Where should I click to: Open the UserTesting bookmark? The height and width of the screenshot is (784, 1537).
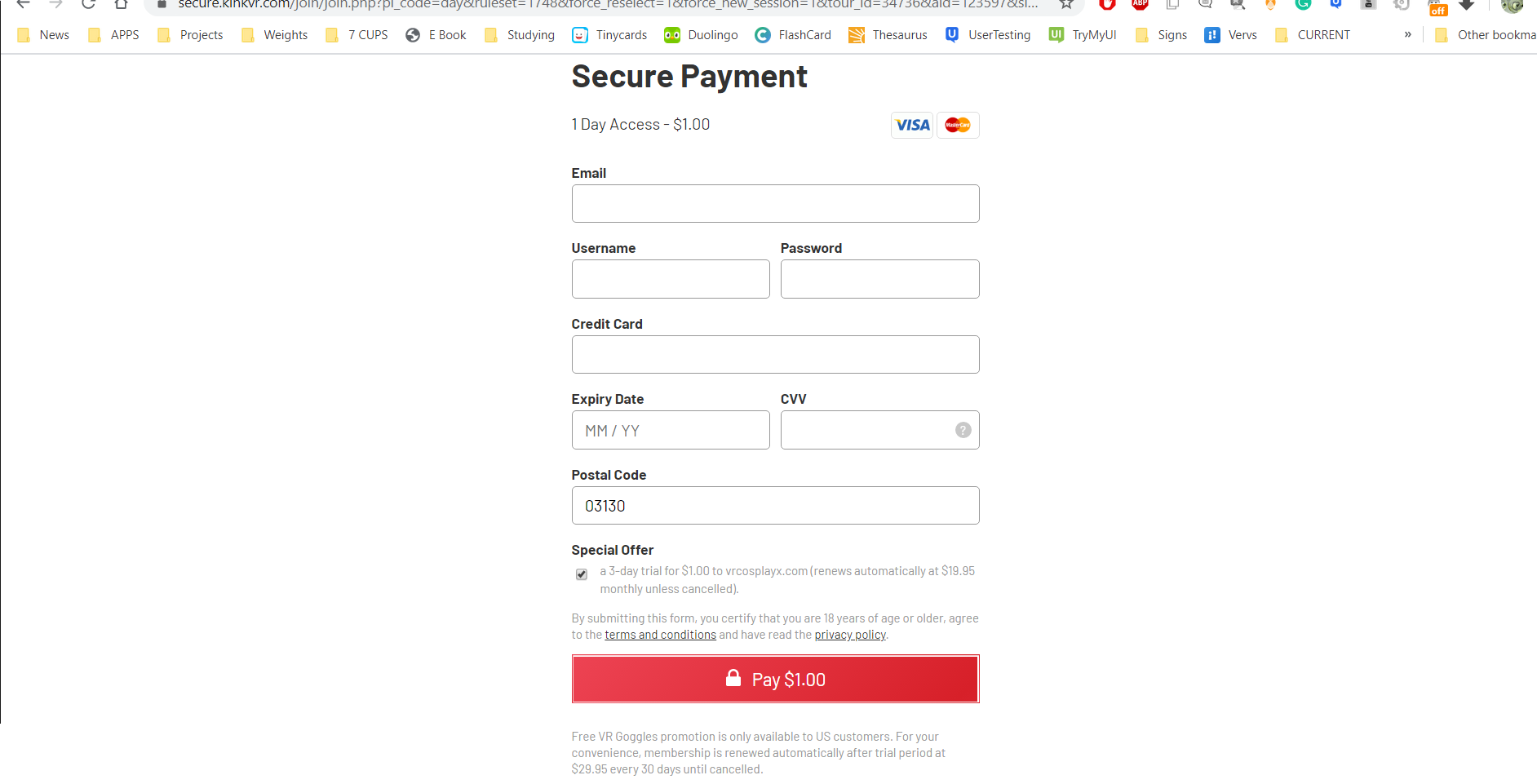[988, 35]
